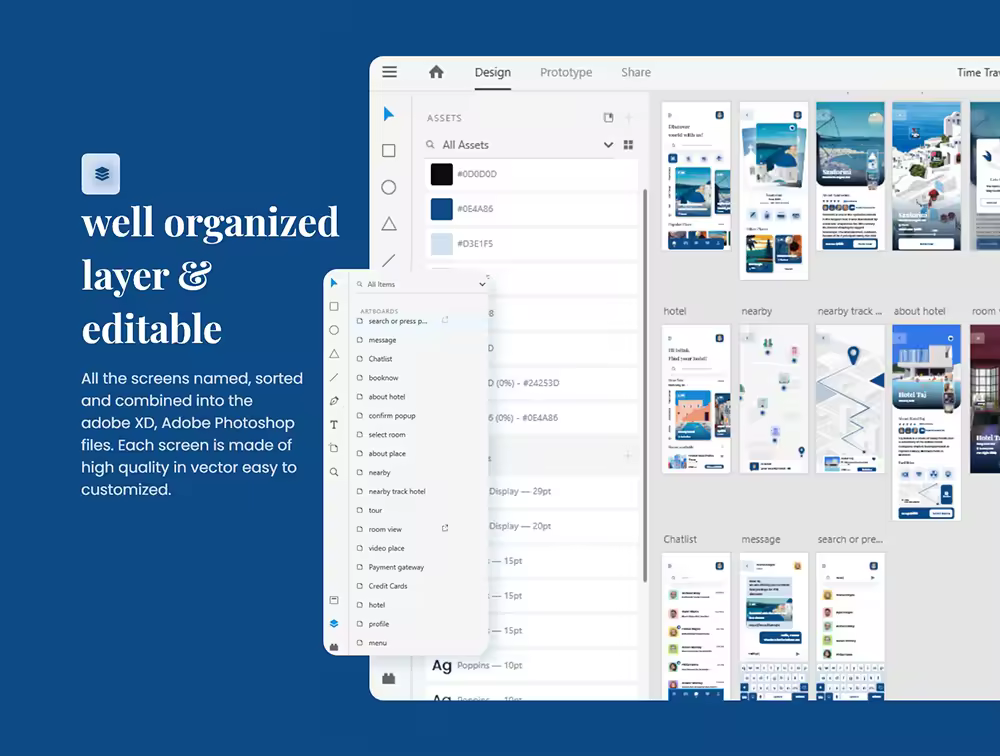1000x756 pixels.
Task: Pick the Rectangle tool in the main window toolbar
Action: [x=388, y=151]
